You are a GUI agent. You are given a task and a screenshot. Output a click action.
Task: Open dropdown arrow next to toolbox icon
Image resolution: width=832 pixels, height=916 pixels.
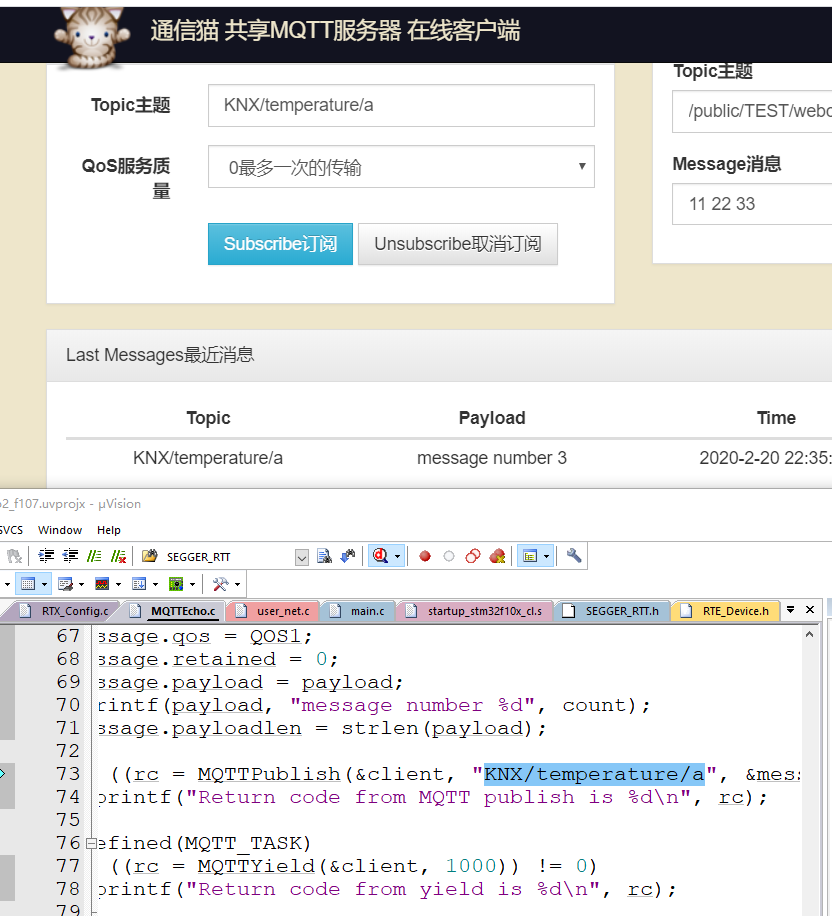[x=237, y=584]
